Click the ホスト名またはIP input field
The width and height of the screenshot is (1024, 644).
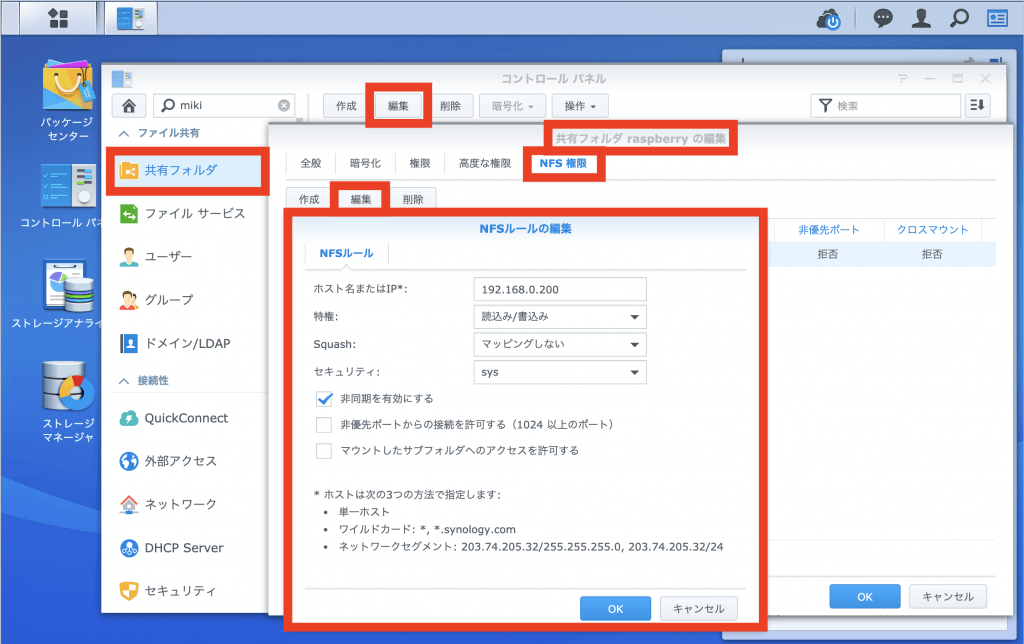[x=559, y=289]
